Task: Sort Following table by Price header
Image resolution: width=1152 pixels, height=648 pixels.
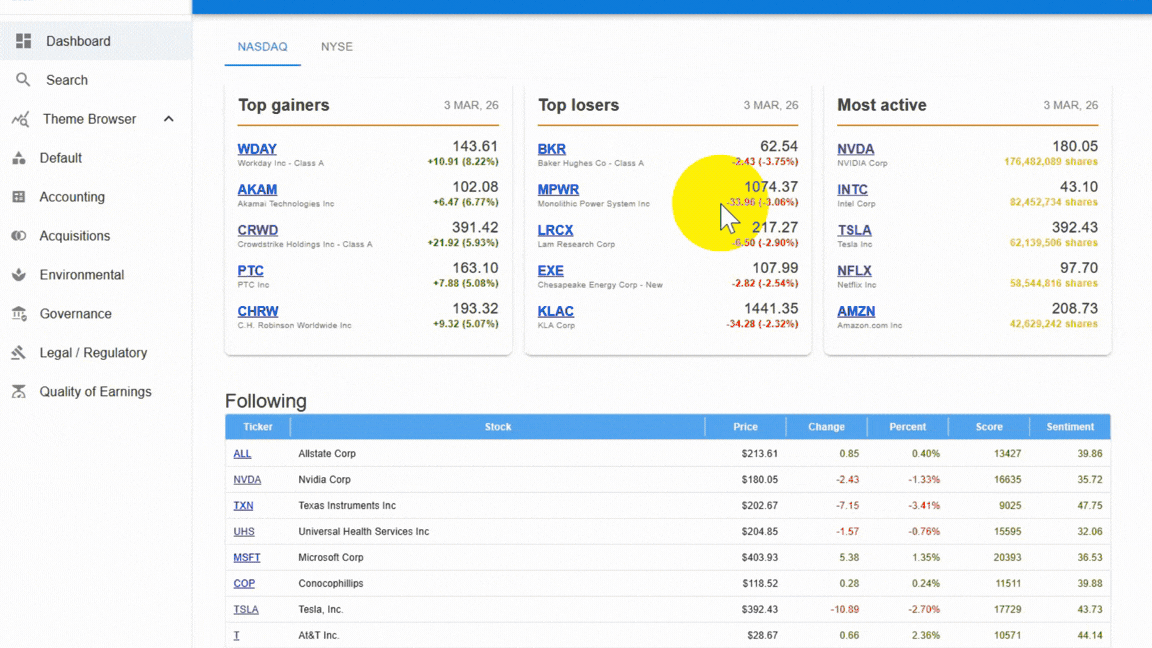Action: [745, 427]
